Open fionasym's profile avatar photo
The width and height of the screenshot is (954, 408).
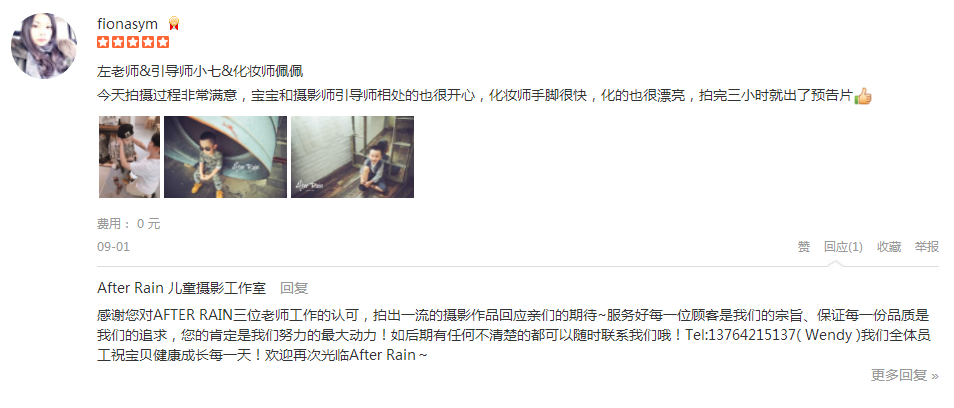[x=44, y=46]
